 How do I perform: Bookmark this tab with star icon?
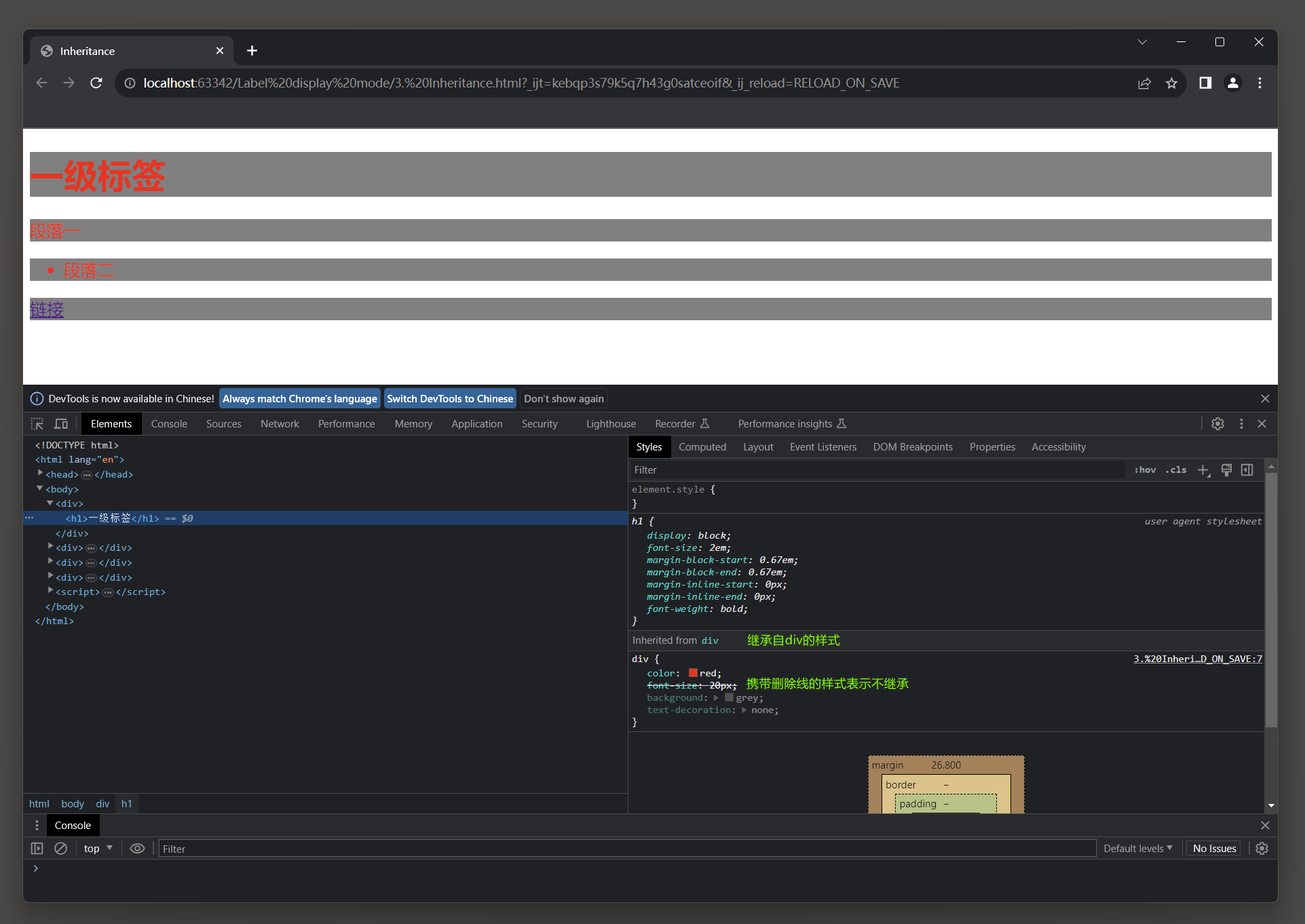(x=1172, y=83)
